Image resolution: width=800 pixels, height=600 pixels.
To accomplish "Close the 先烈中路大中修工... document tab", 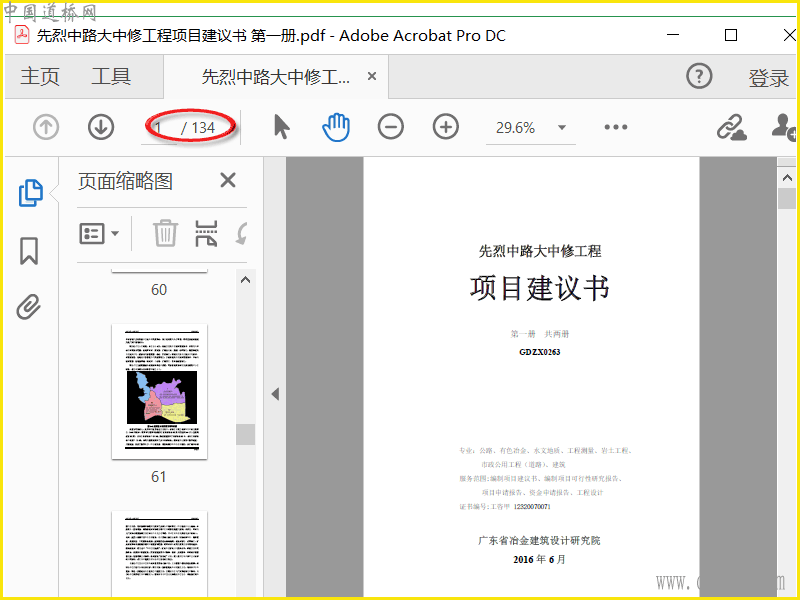I will click(372, 77).
